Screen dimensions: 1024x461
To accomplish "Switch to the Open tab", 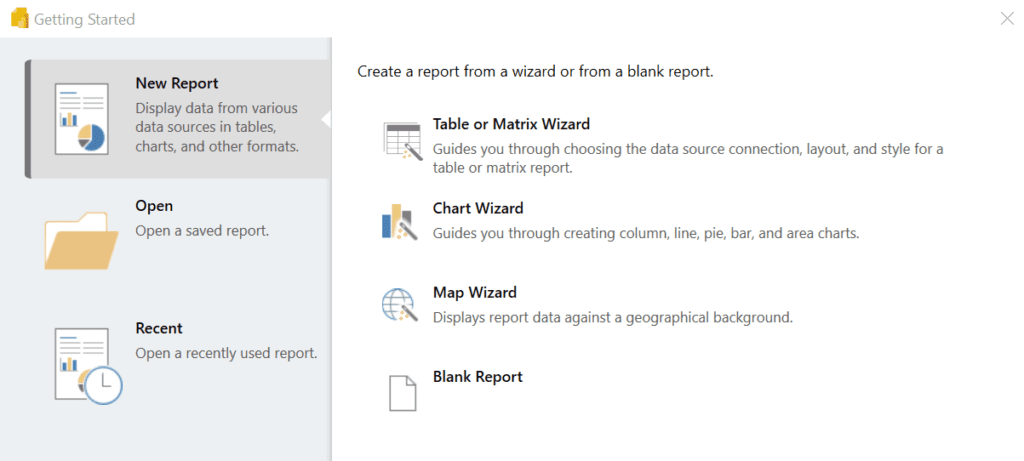I will [x=154, y=206].
